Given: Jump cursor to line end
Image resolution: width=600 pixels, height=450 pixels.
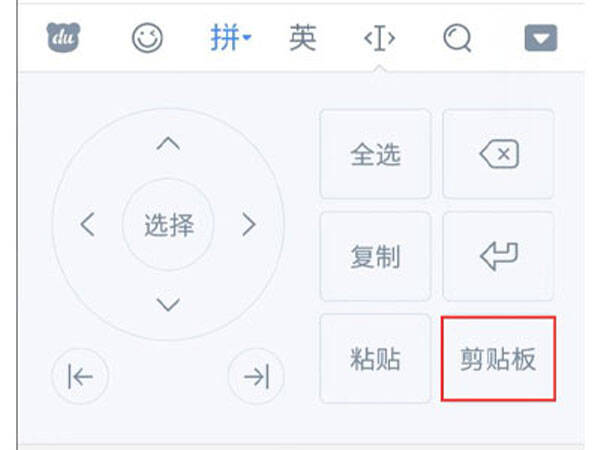Looking at the screenshot, I should 256,377.
